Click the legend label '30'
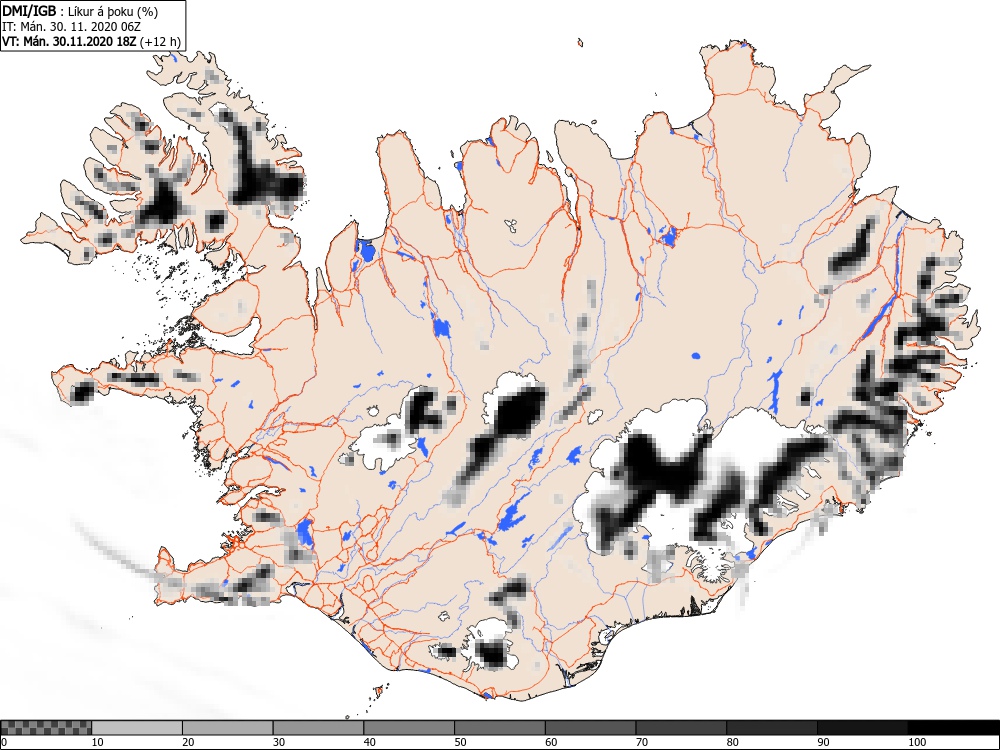Screen dimensions: 1000x750 tap(279, 742)
